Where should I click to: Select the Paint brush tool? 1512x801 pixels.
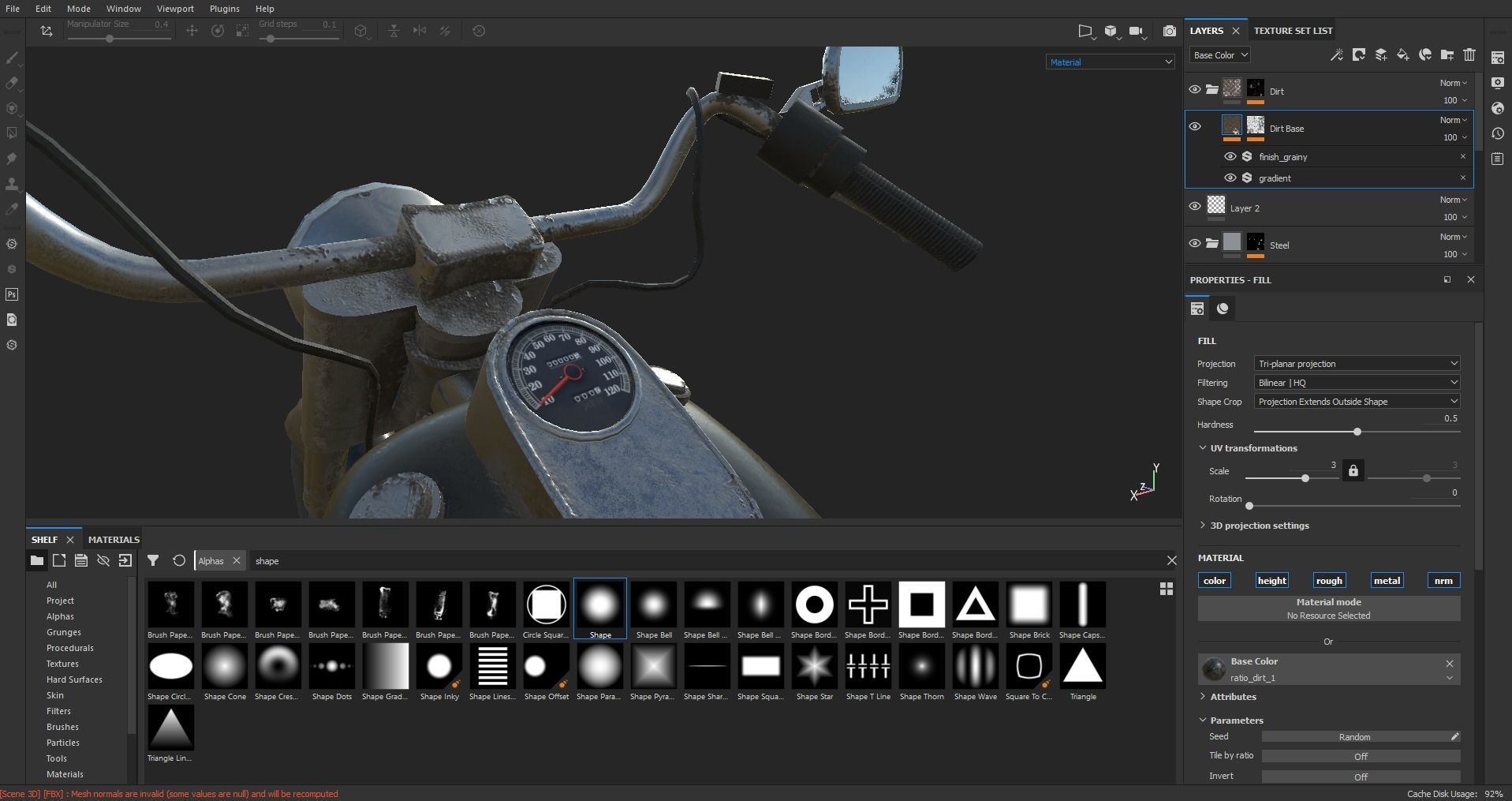click(12, 58)
